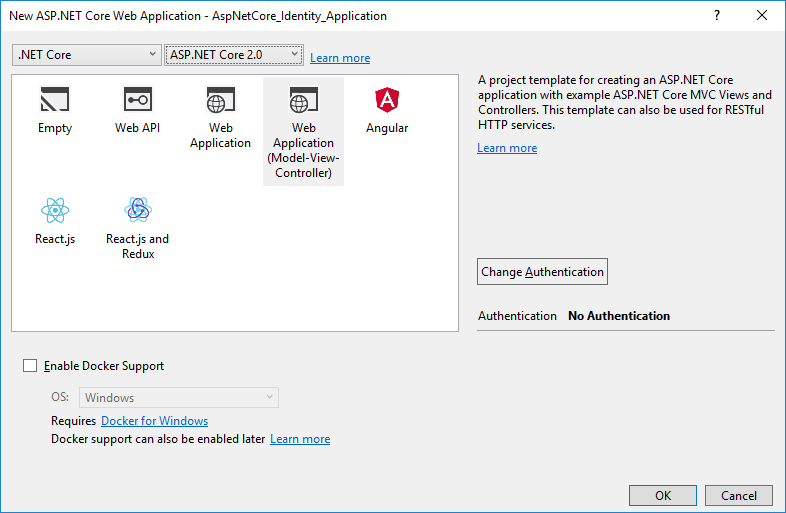Open the OS Windows dropdown

pyautogui.click(x=179, y=397)
